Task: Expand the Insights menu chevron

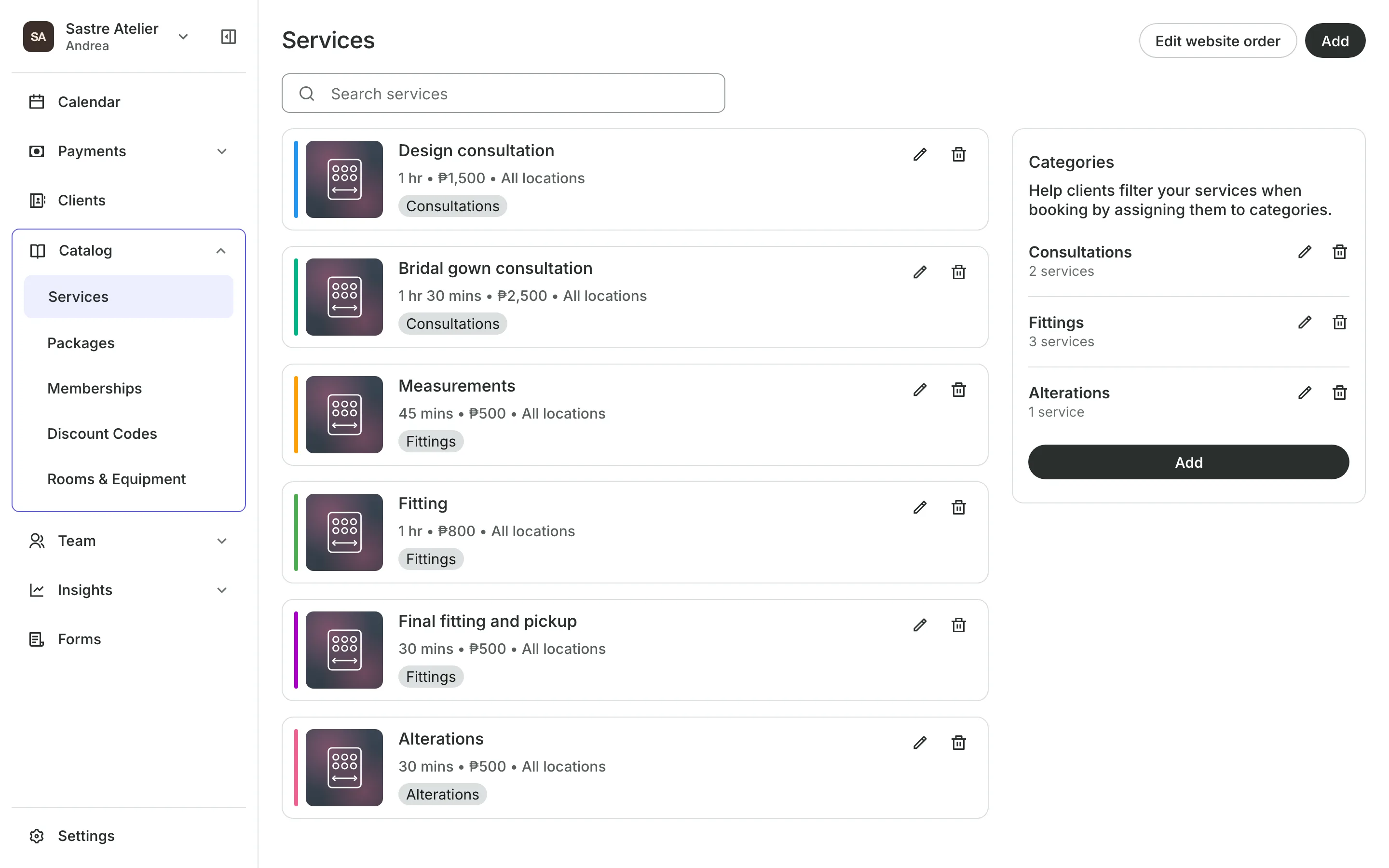Action: (x=221, y=590)
